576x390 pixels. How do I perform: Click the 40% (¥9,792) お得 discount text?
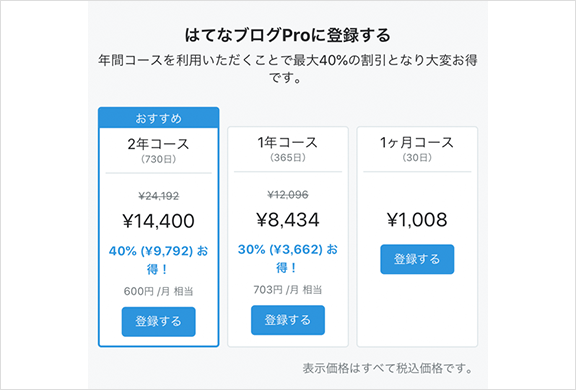click(158, 260)
